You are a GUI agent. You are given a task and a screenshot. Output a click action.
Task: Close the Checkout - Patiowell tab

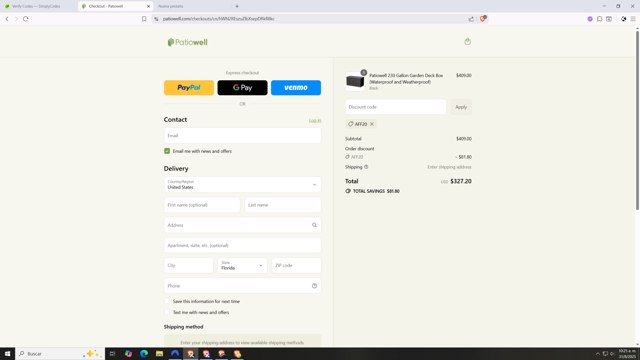148,6
